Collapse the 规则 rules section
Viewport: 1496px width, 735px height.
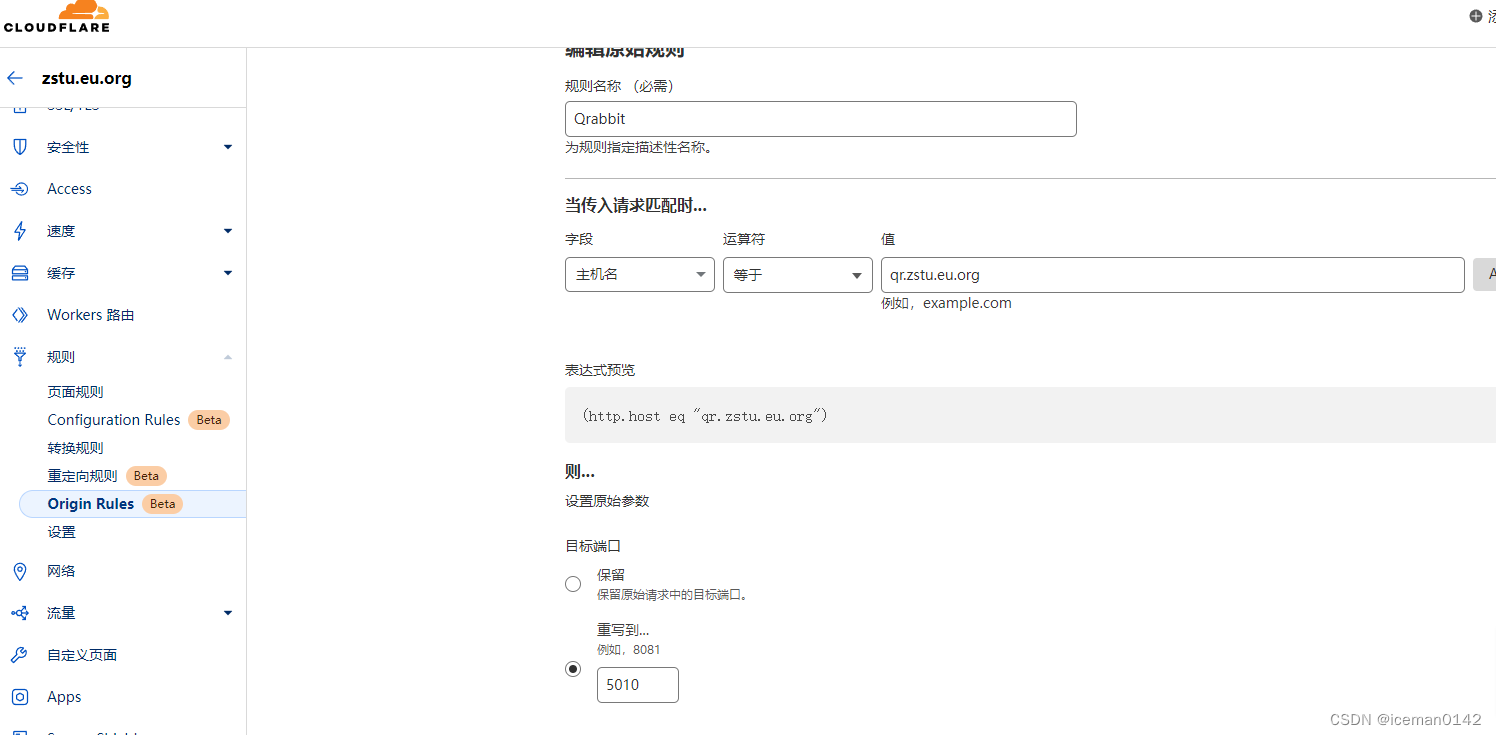coord(60,356)
